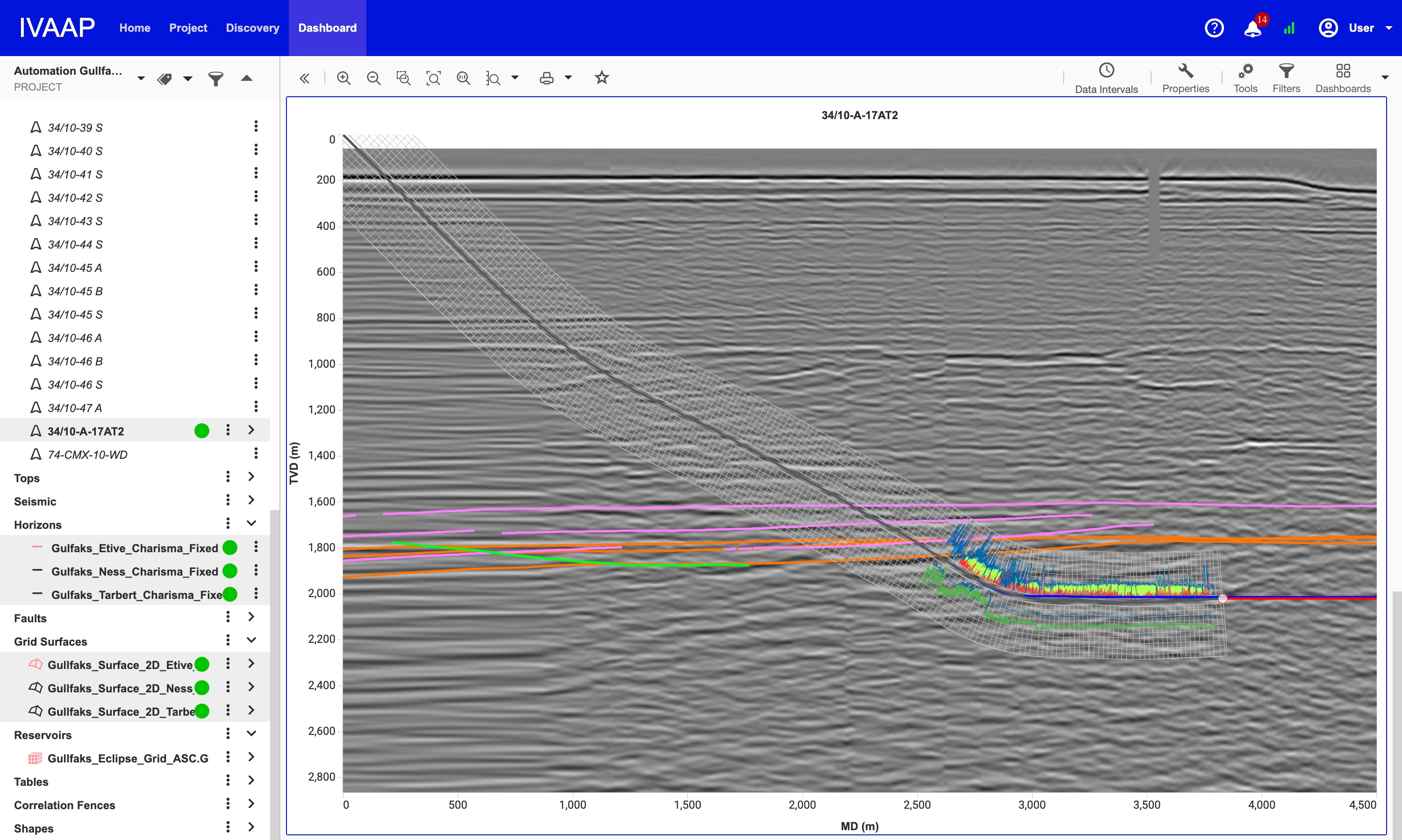The width and height of the screenshot is (1402, 840).
Task: Open kebab menu for Seismic
Action: pos(228,500)
